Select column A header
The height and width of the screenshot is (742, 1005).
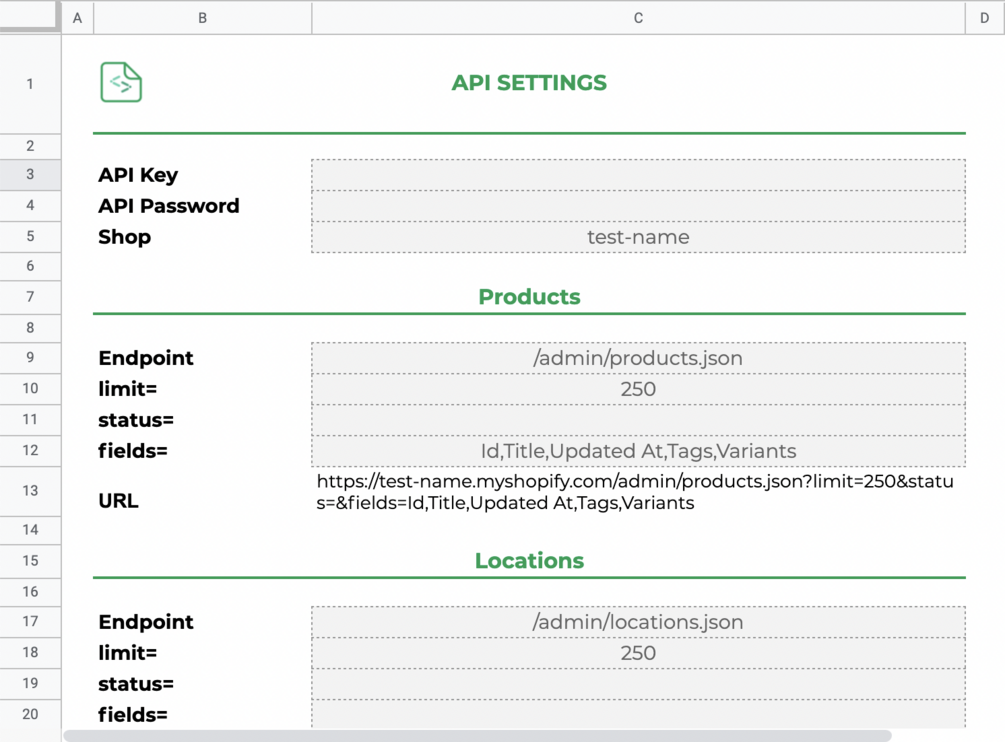(x=77, y=18)
